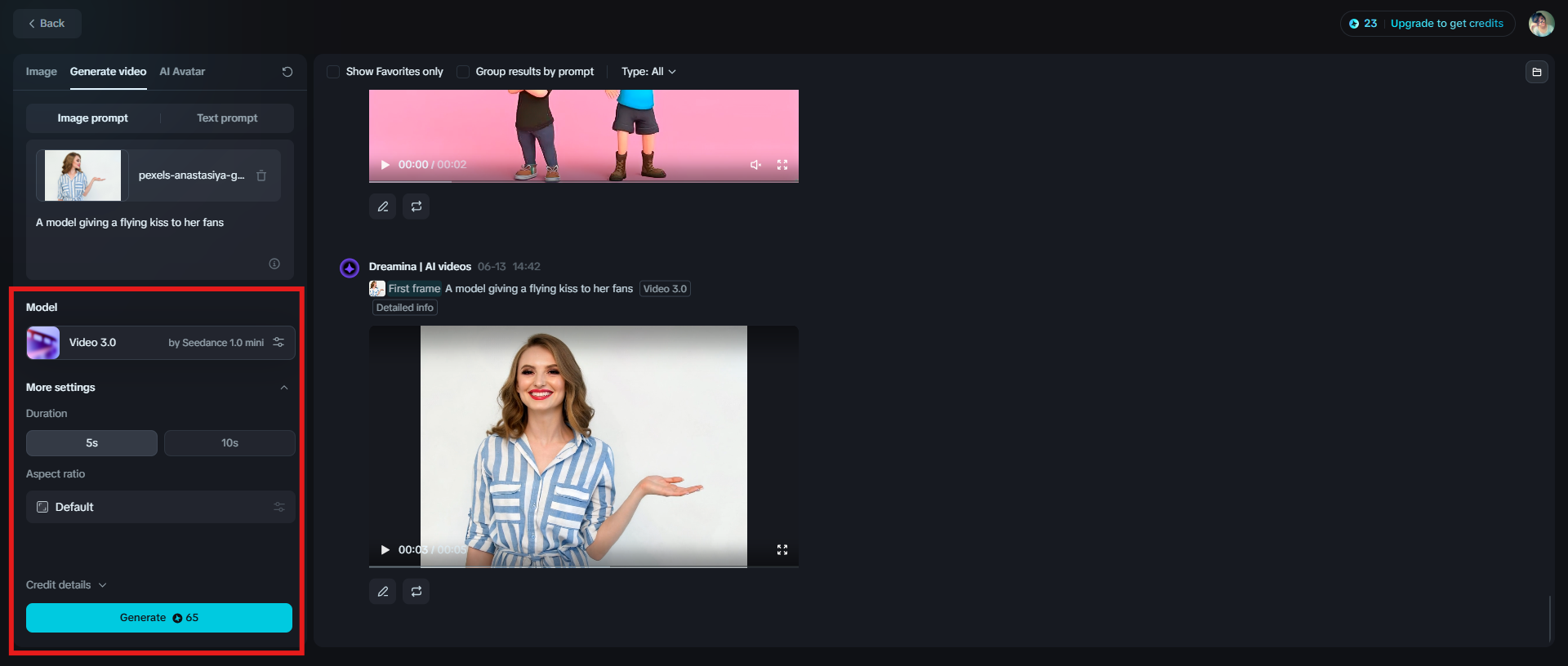This screenshot has width=1568, height=666.
Task: Click regenerate icon under cartoon video
Action: (416, 206)
